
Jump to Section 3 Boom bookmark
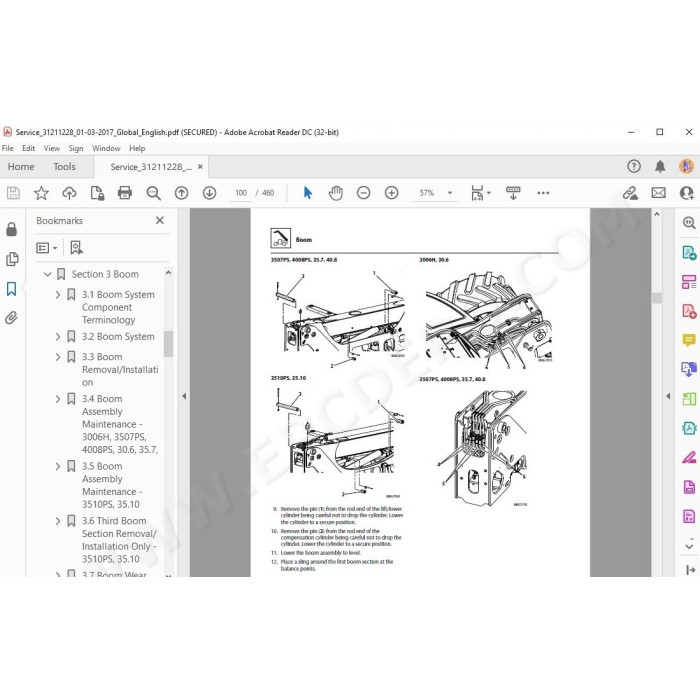coord(105,274)
